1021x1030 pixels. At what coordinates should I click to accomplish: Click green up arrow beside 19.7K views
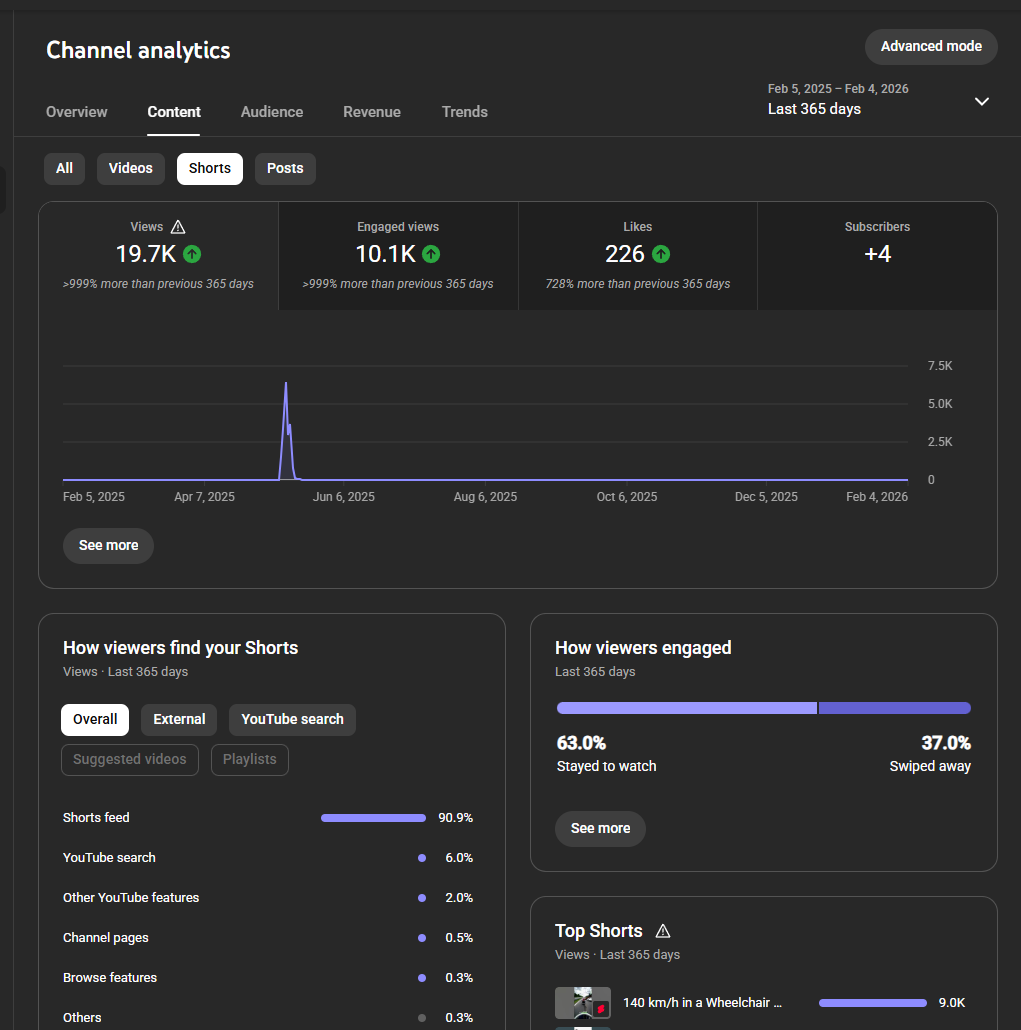point(192,254)
